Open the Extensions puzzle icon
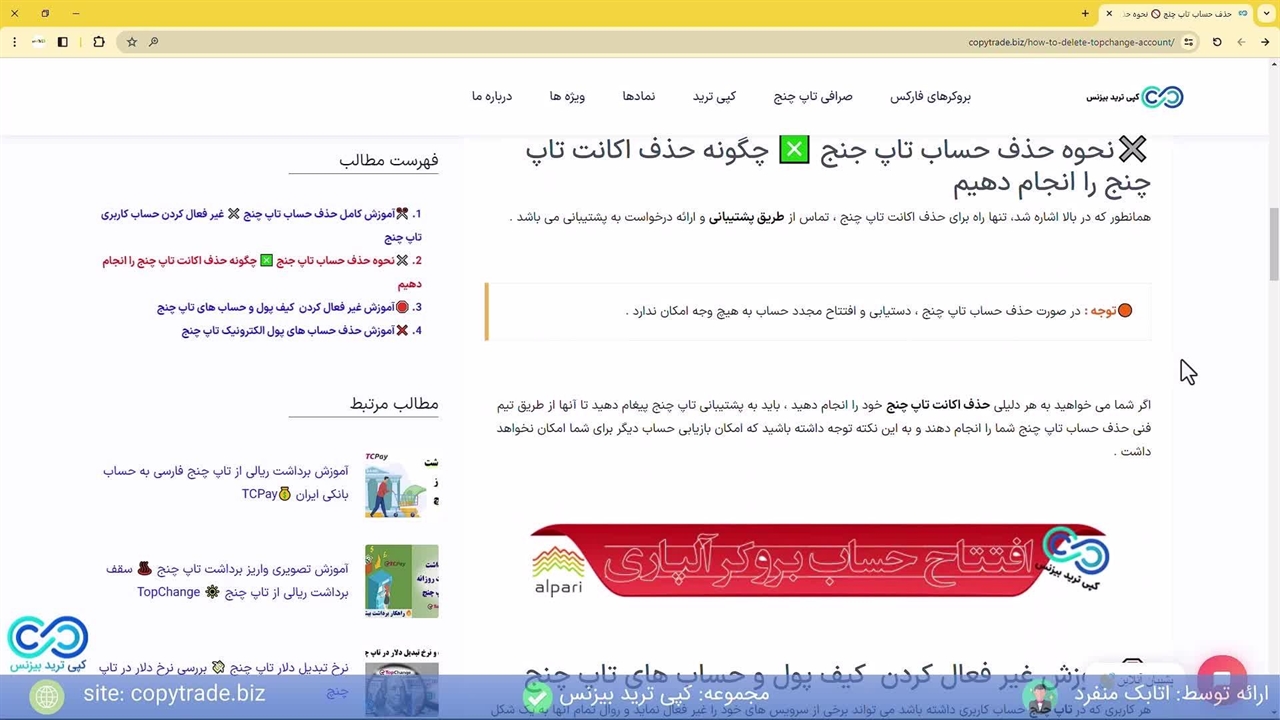The width and height of the screenshot is (1280, 720). [x=98, y=42]
